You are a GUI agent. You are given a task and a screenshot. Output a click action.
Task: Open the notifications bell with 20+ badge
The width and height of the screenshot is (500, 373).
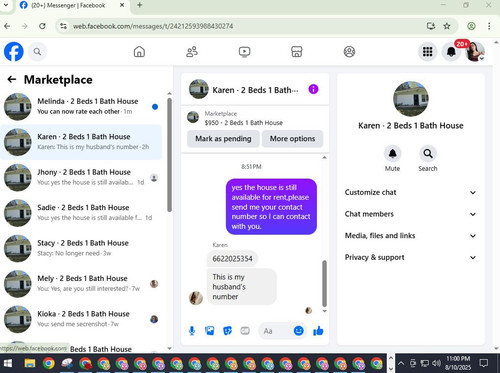click(x=451, y=52)
